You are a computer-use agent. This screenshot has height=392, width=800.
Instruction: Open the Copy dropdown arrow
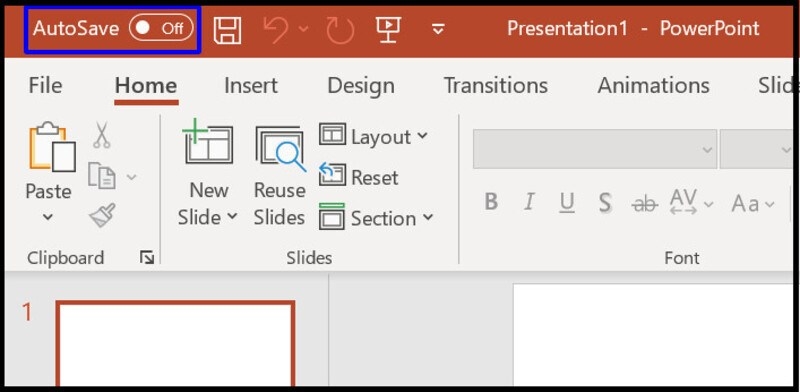(132, 177)
